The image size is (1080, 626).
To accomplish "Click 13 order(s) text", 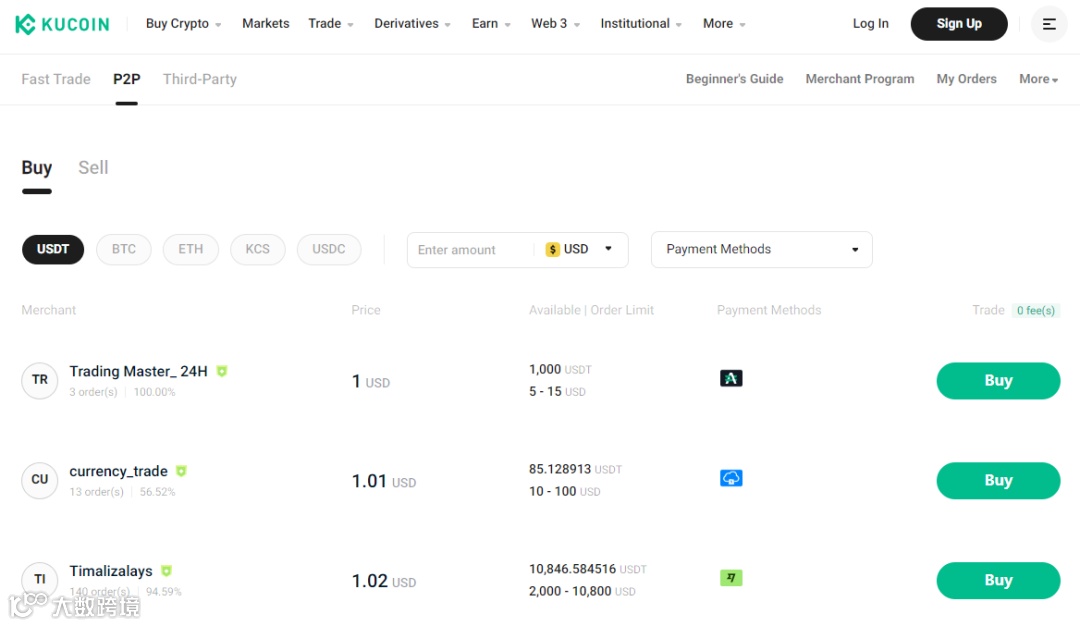I will tap(96, 492).
